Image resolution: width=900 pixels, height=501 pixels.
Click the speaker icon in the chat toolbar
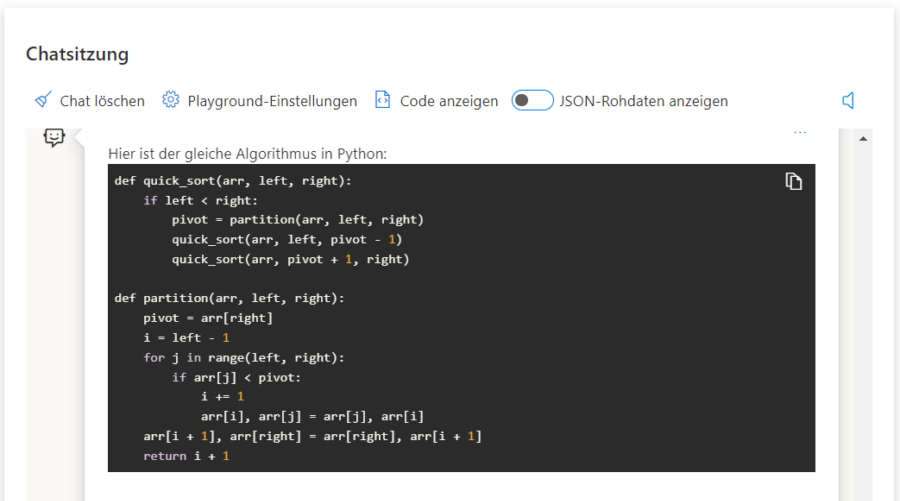click(848, 101)
